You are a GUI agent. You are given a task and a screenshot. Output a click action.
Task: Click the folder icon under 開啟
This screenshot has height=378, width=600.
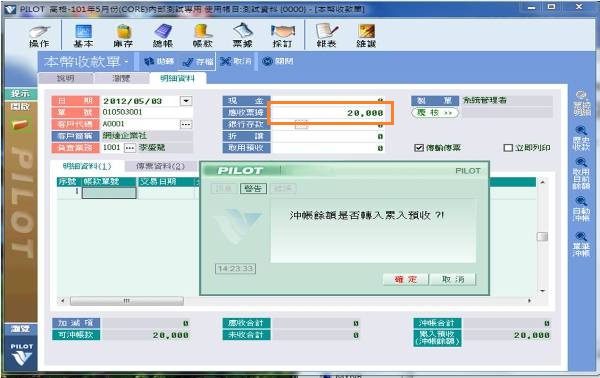pyautogui.click(x=20, y=125)
